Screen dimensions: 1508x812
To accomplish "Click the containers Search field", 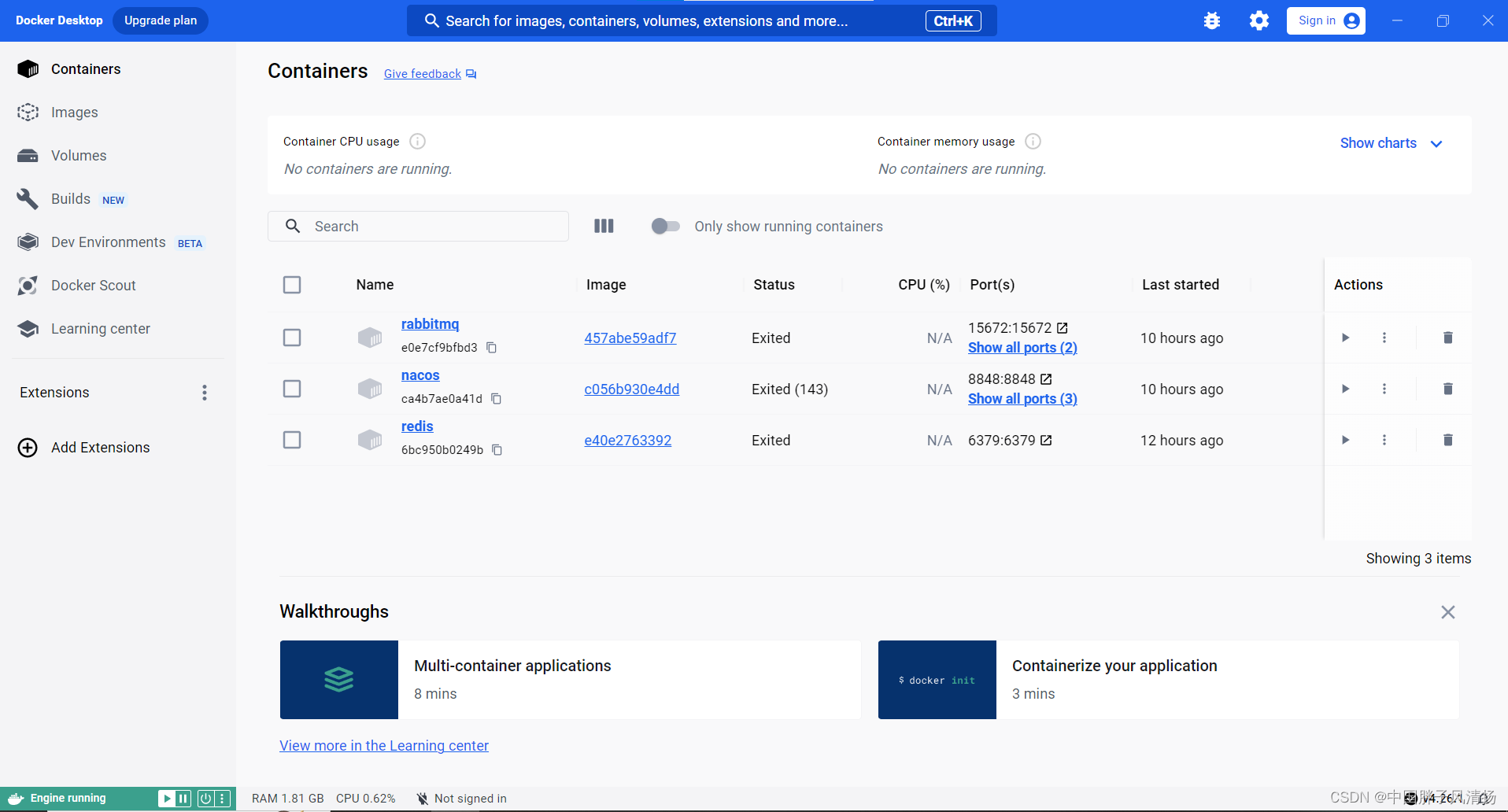I will click(418, 227).
